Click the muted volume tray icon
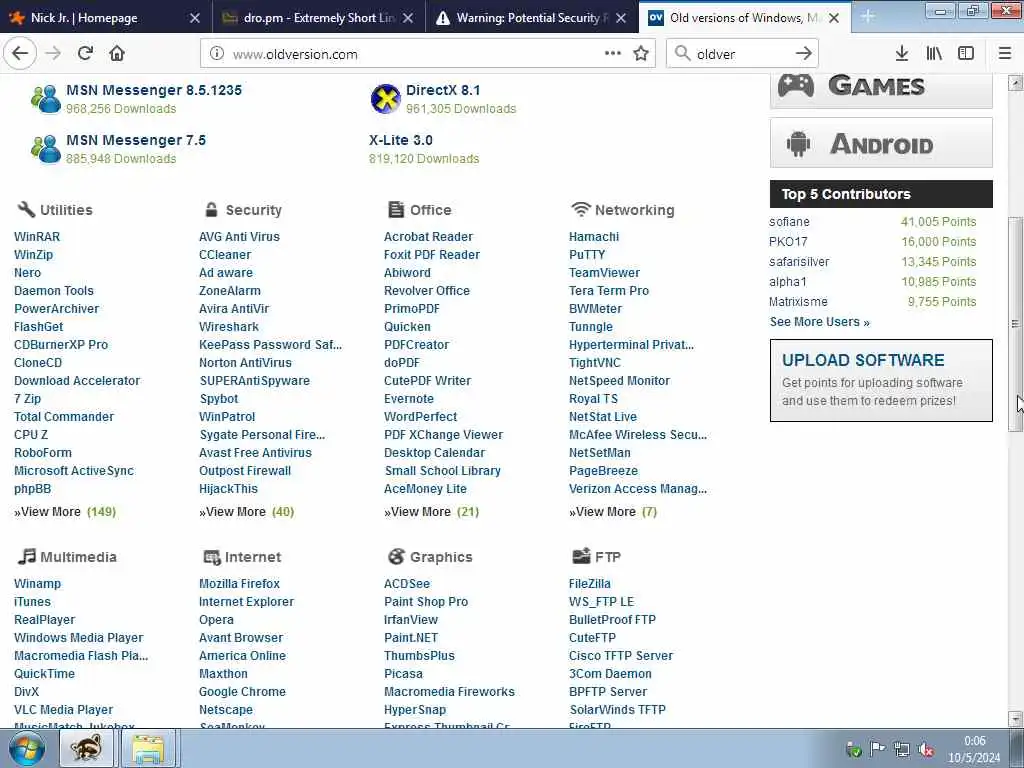 pyautogui.click(x=926, y=750)
